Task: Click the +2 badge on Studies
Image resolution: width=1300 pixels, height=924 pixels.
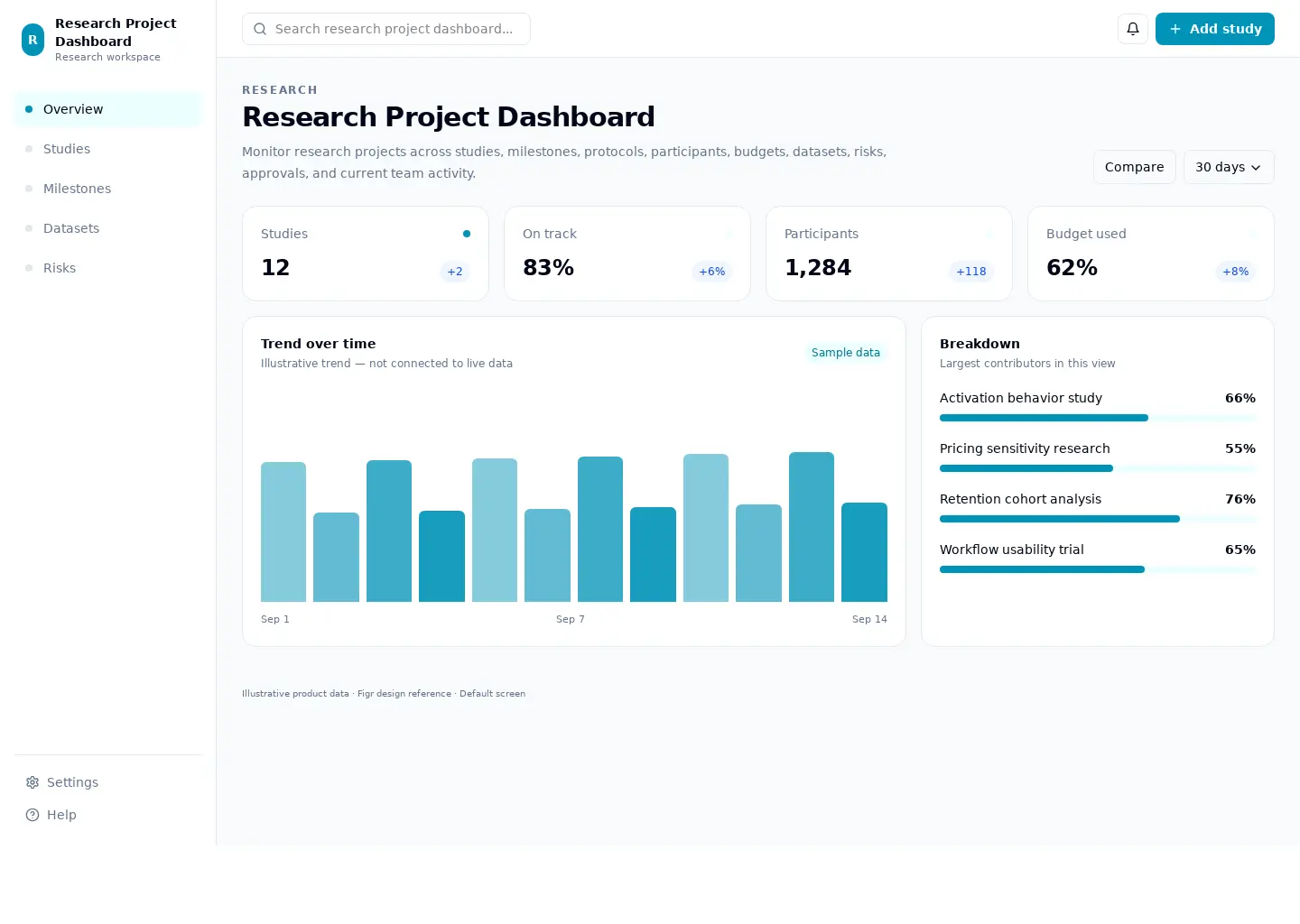Action: [x=455, y=272]
